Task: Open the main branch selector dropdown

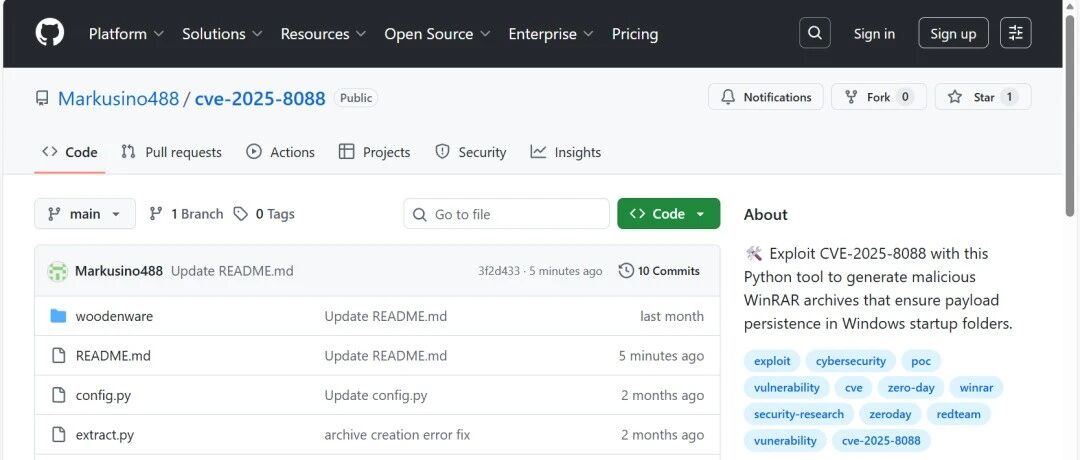Action: tap(85, 213)
